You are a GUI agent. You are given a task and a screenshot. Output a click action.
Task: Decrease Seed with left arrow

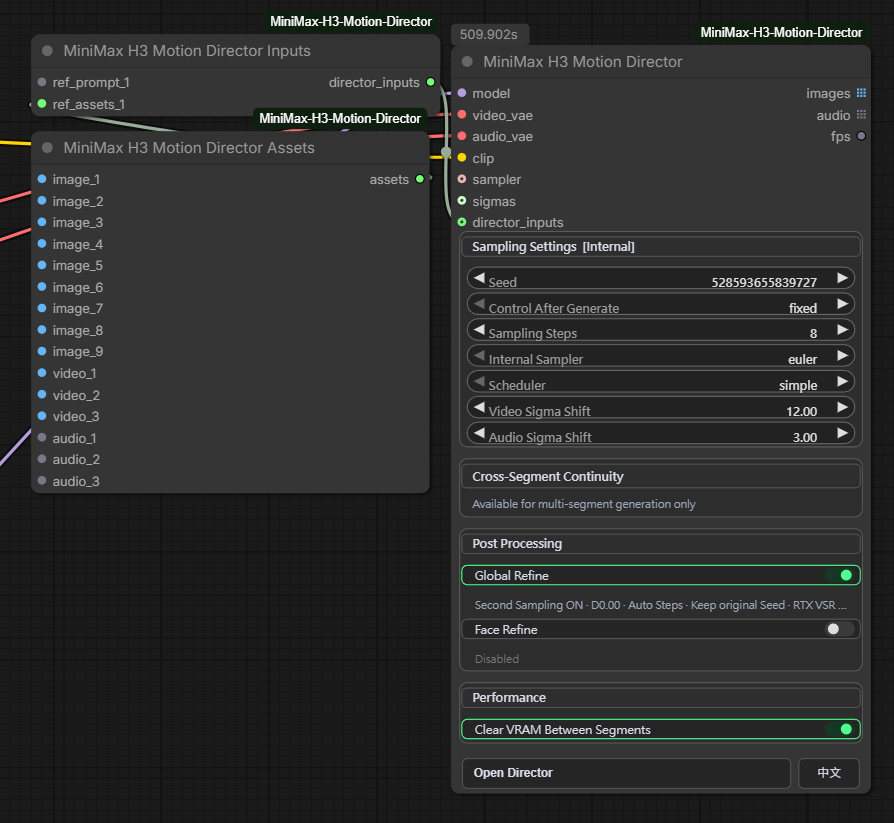(479, 278)
